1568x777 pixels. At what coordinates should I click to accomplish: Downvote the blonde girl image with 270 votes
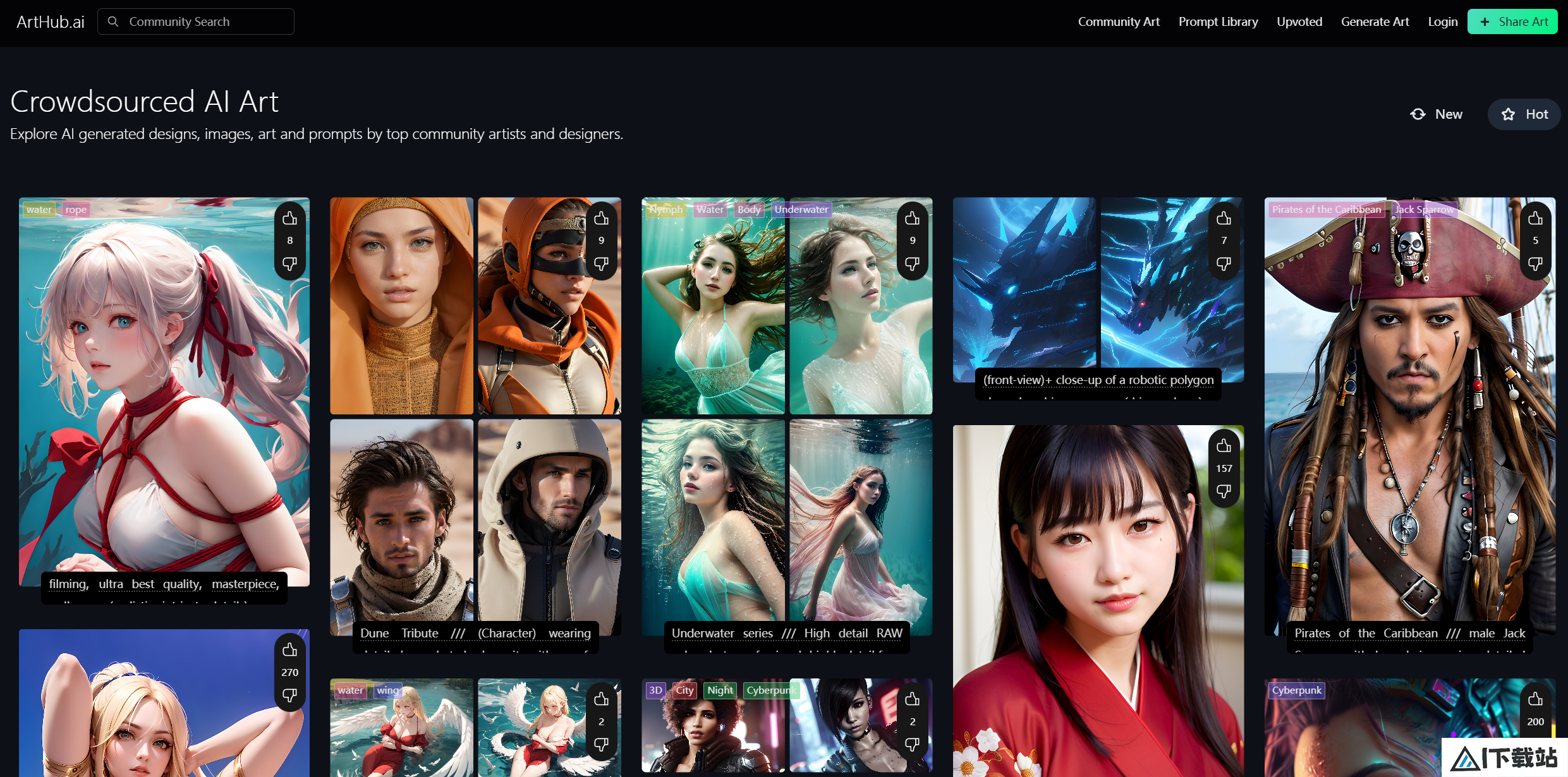[x=289, y=695]
